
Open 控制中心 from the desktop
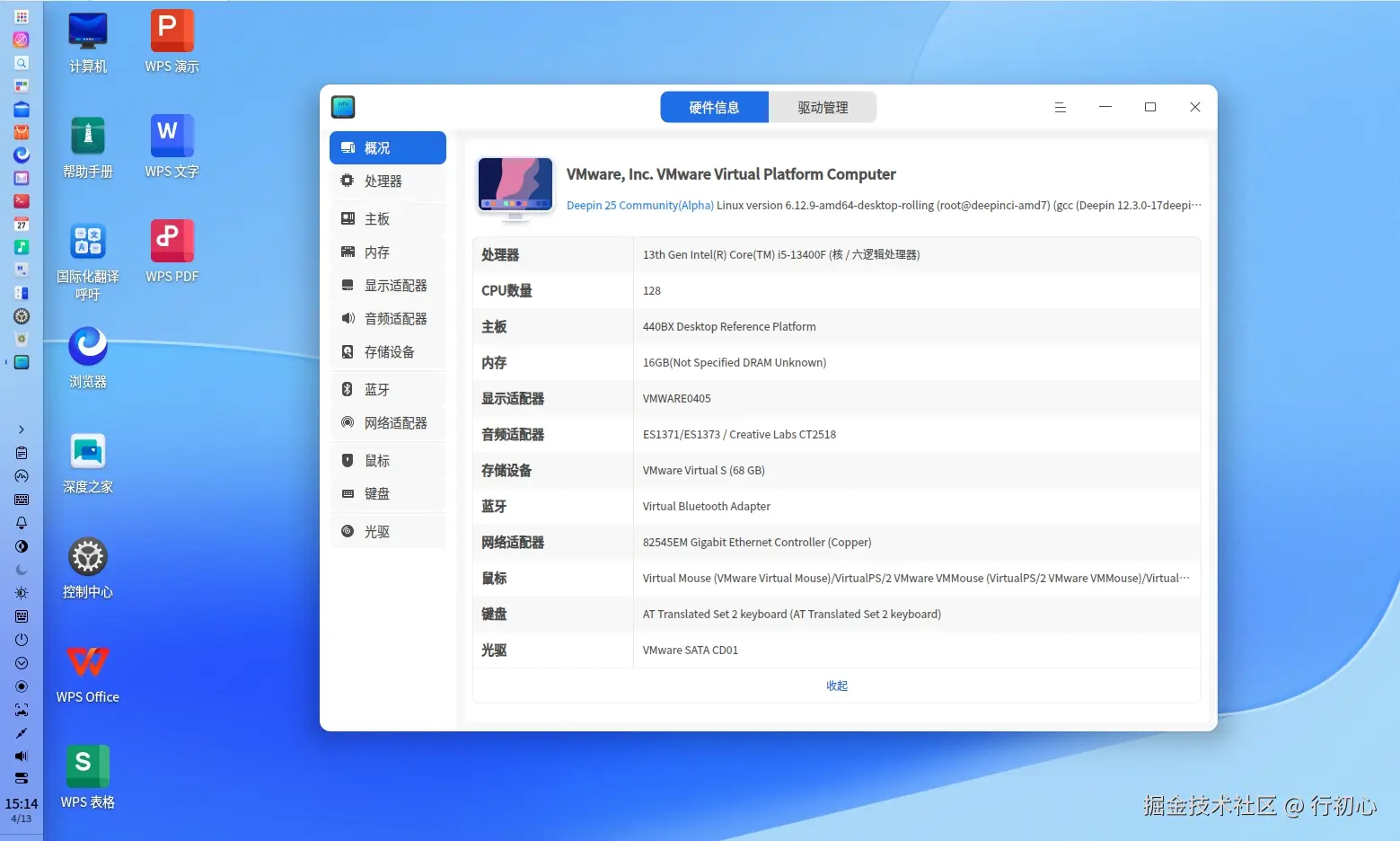pos(88,569)
